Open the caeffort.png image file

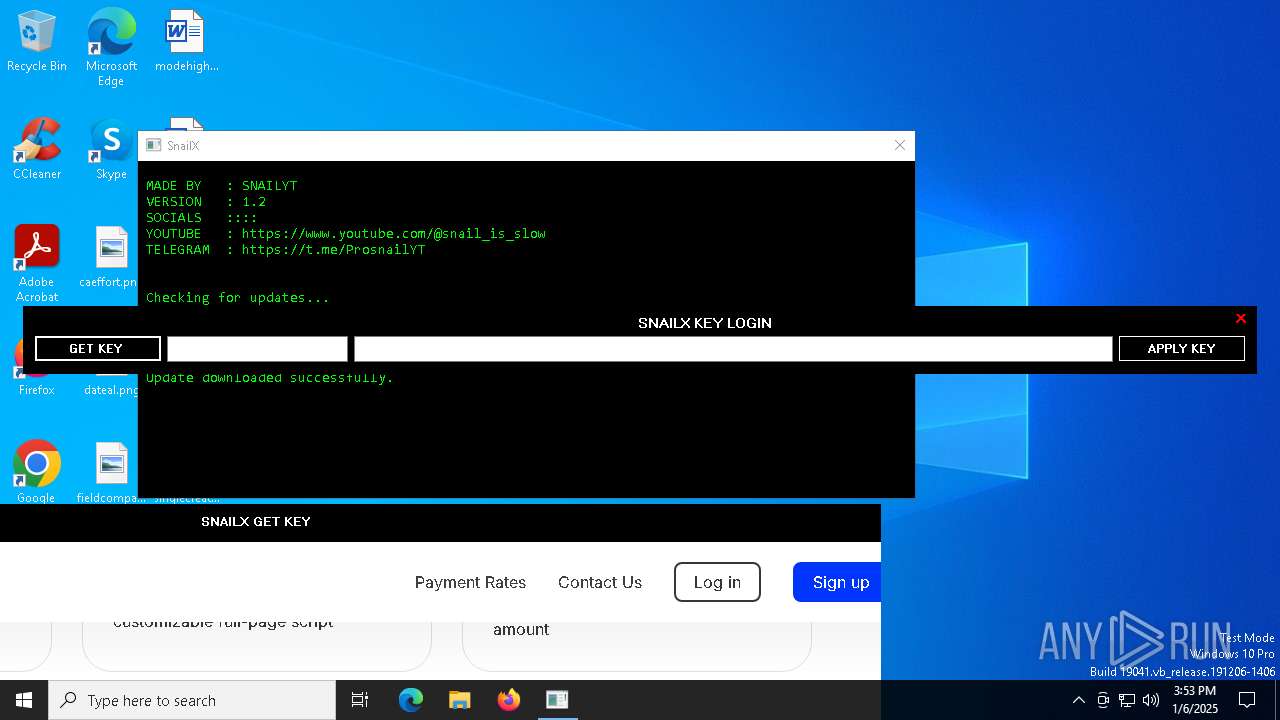point(111,257)
